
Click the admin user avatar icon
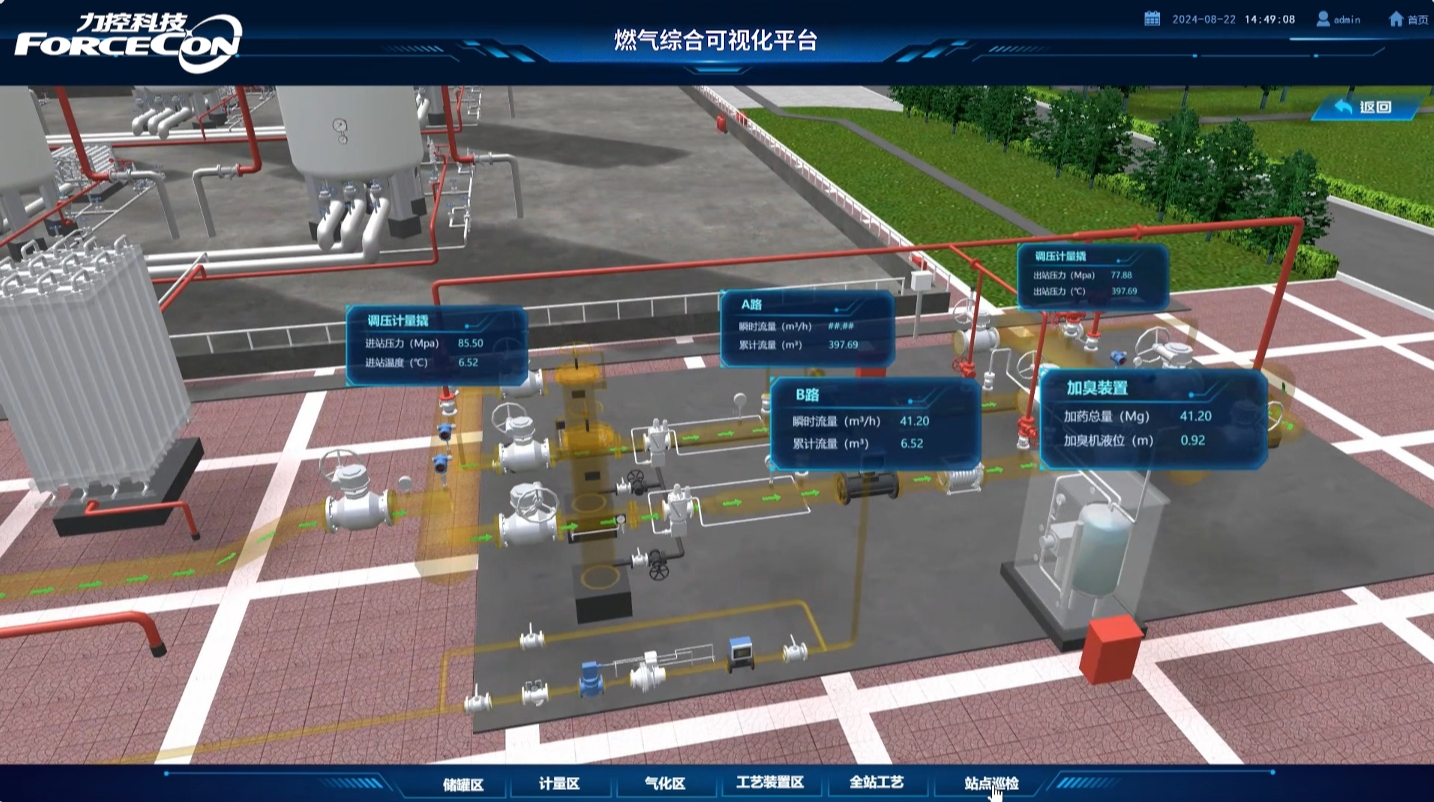1323,19
